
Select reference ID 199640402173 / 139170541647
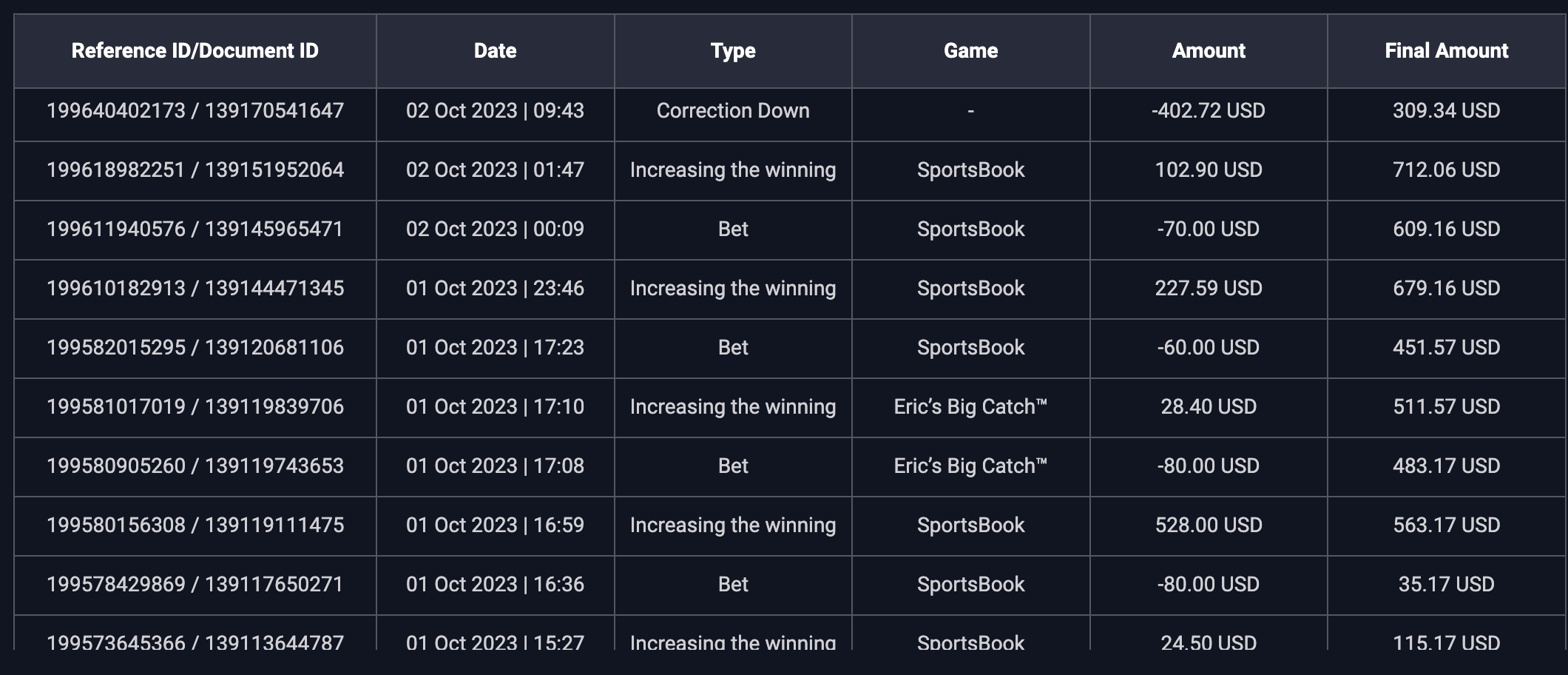tap(195, 111)
